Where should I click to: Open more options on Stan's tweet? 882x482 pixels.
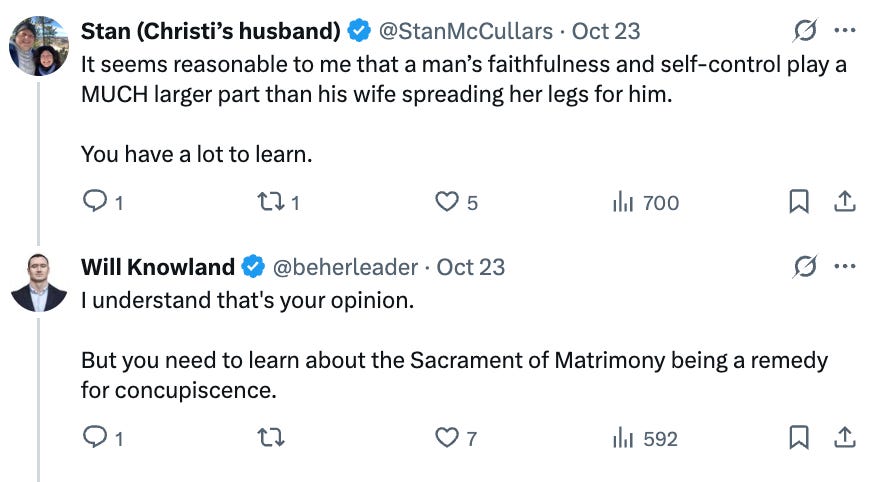coord(845,31)
